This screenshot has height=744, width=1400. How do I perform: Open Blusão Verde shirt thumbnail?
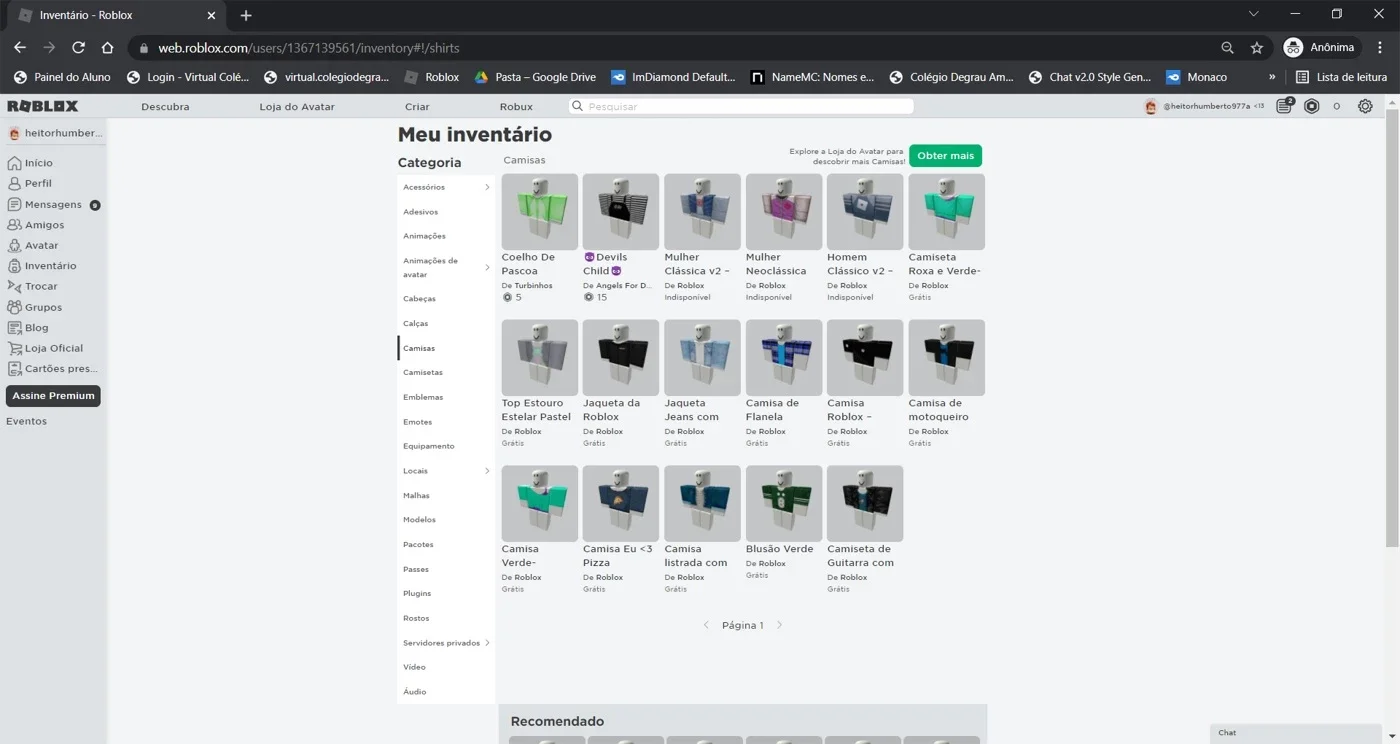[x=784, y=503]
